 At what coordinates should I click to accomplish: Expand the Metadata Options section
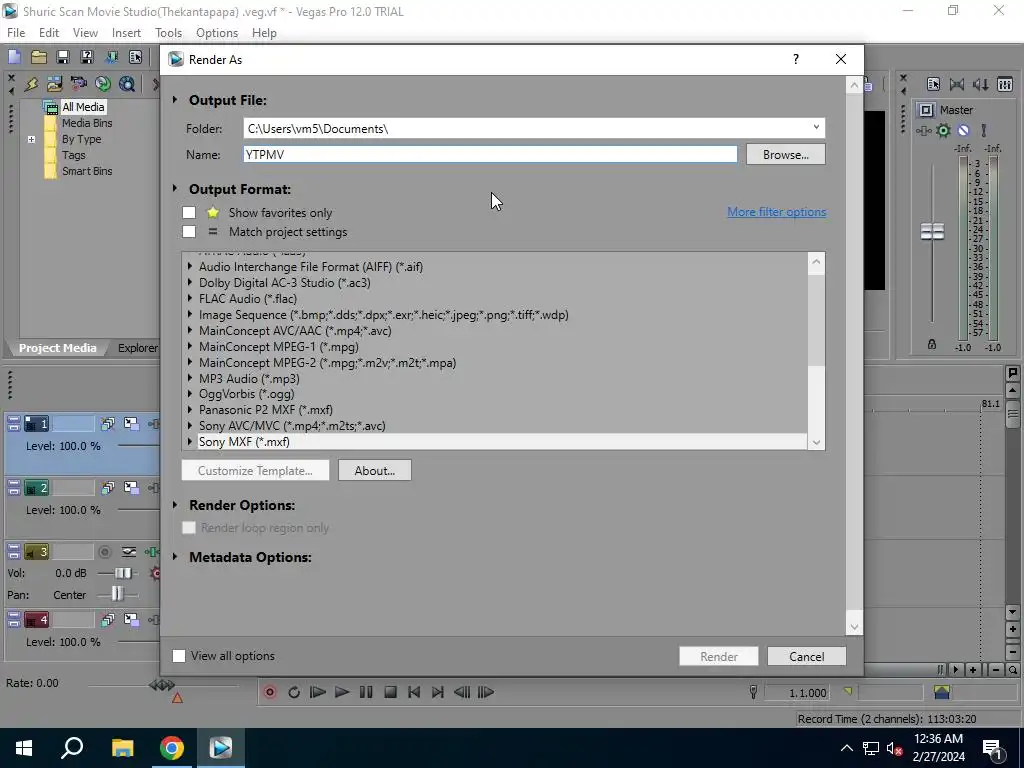(x=175, y=557)
